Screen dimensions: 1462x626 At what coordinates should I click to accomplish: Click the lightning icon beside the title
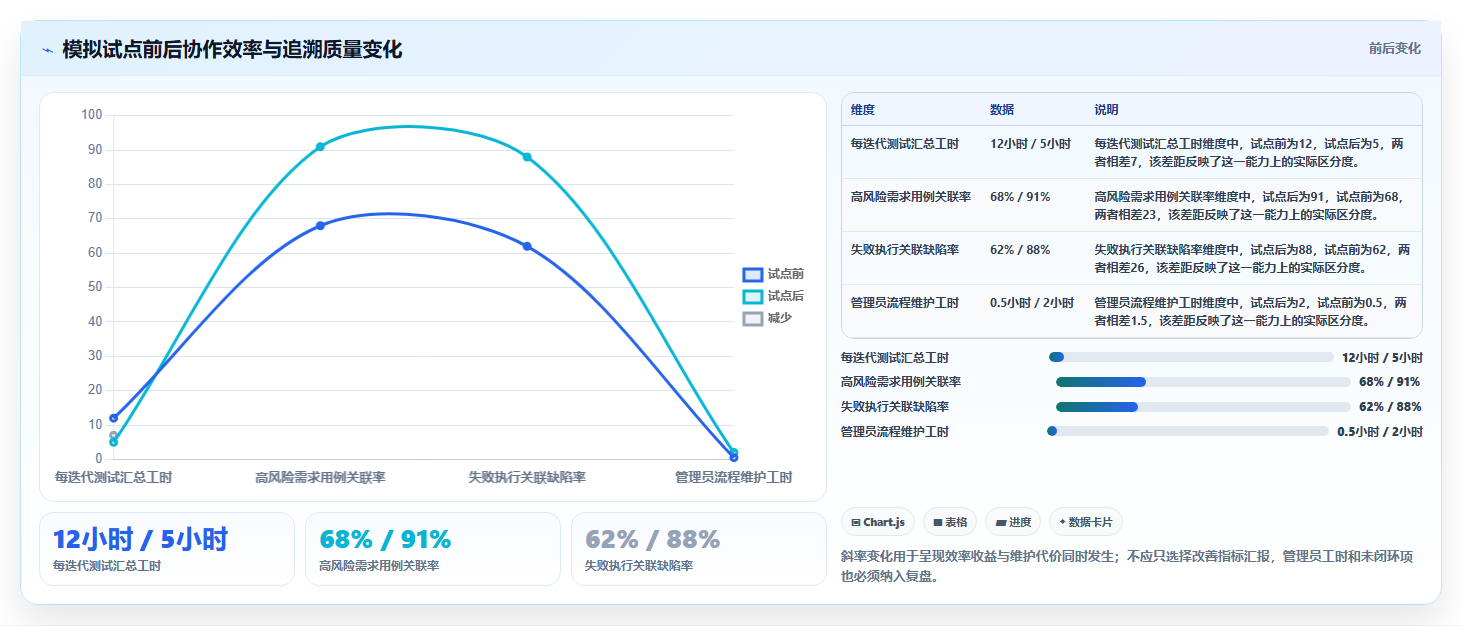coord(48,50)
